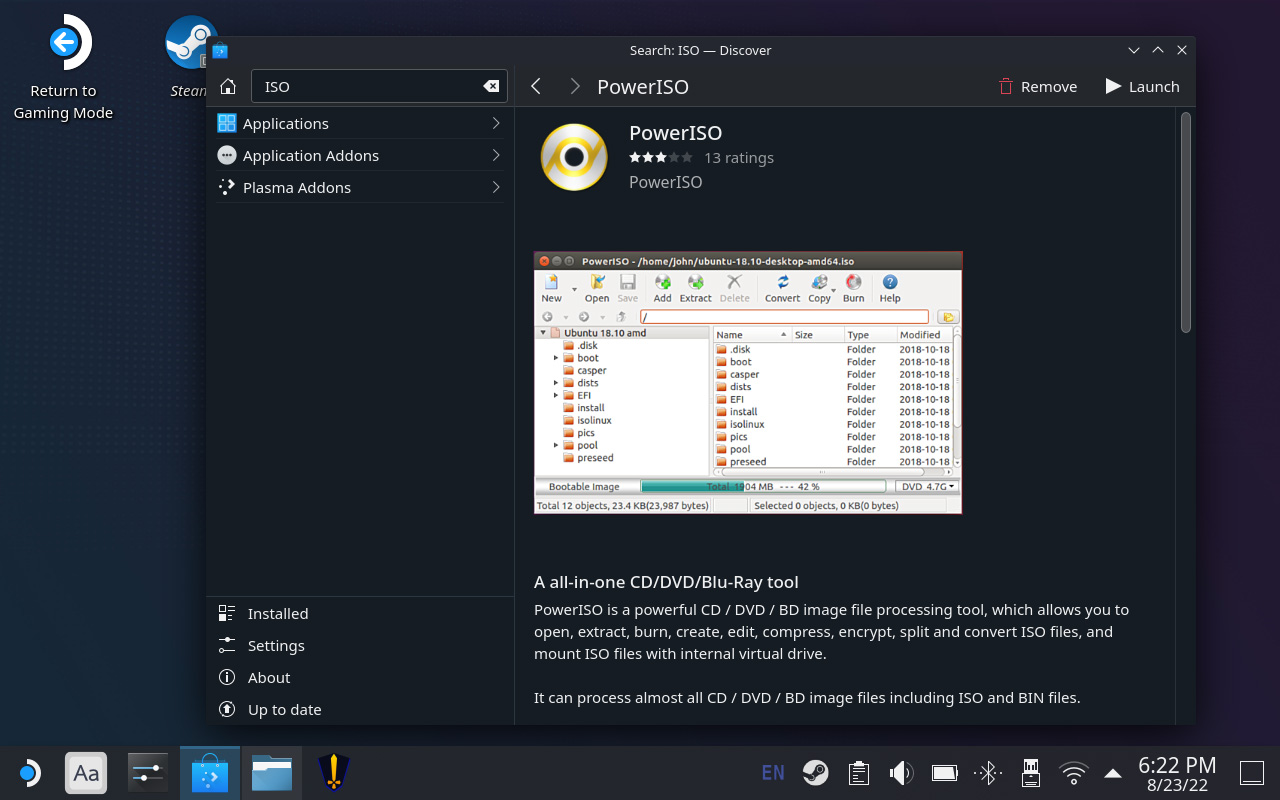Remove the PowerISO application
Image resolution: width=1280 pixels, height=800 pixels.
click(x=1038, y=87)
